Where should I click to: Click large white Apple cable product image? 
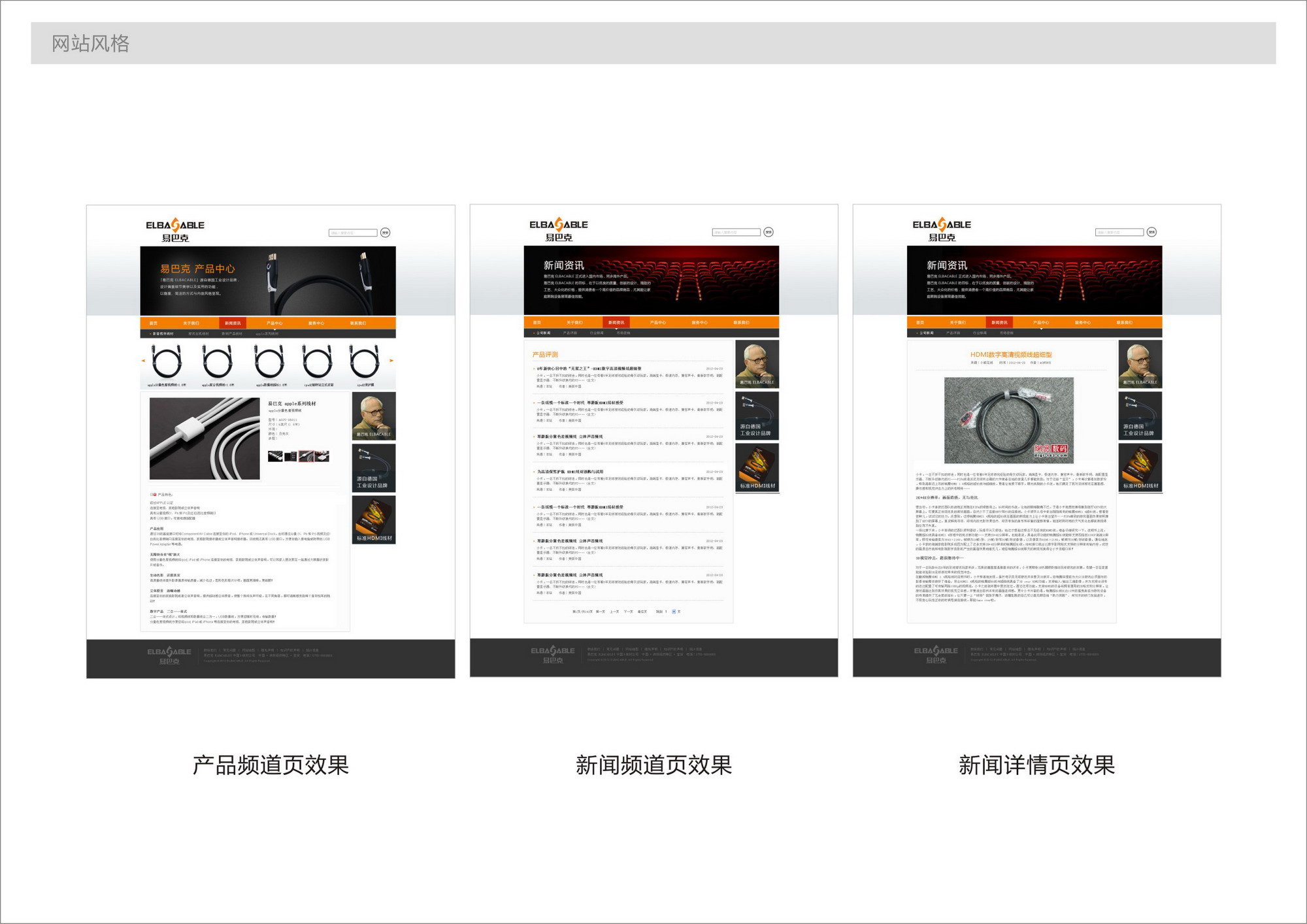(205, 438)
